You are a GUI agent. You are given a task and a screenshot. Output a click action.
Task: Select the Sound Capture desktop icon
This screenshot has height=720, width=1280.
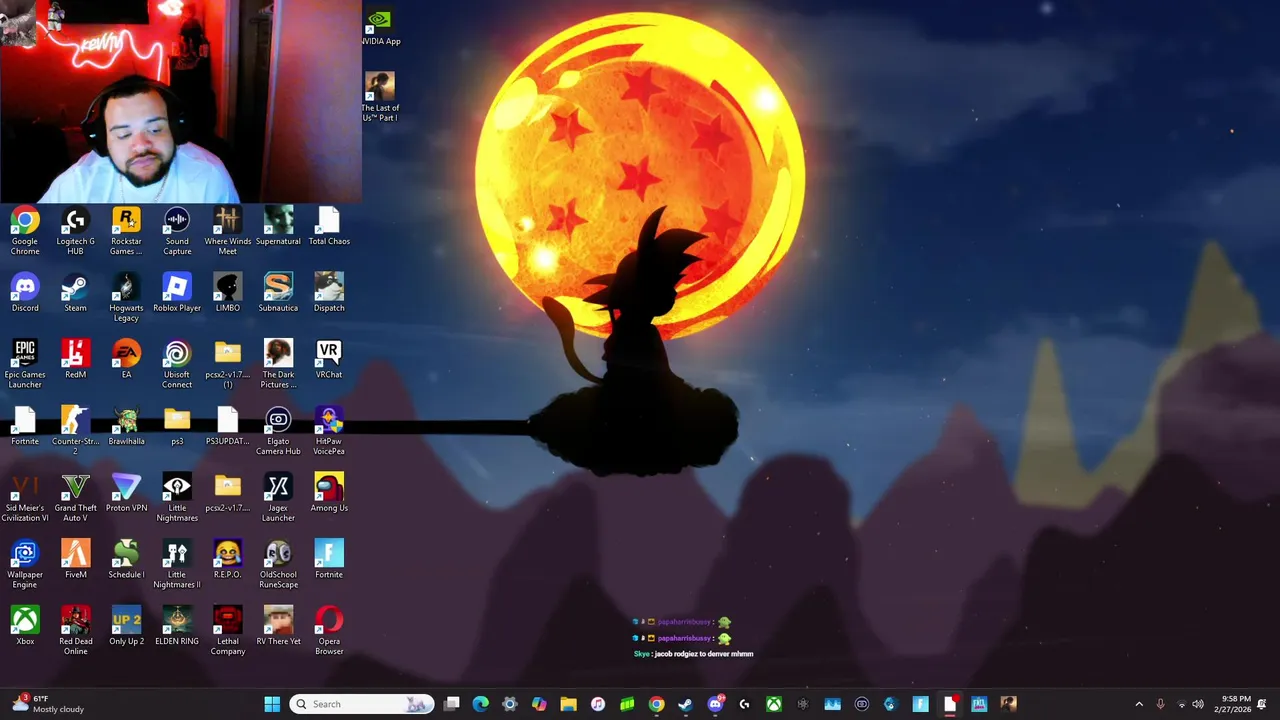[x=177, y=231]
